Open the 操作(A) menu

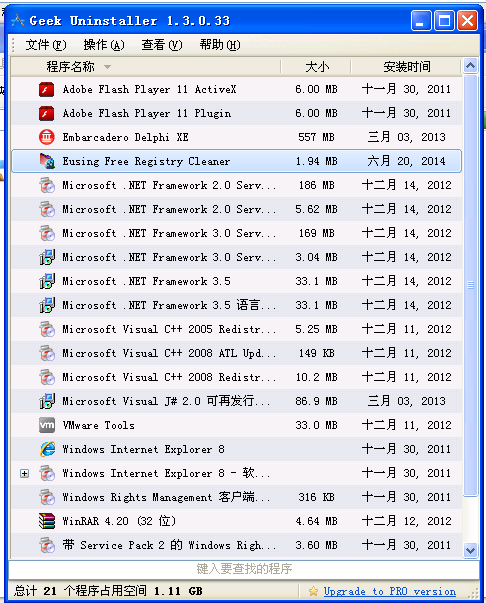(x=104, y=45)
